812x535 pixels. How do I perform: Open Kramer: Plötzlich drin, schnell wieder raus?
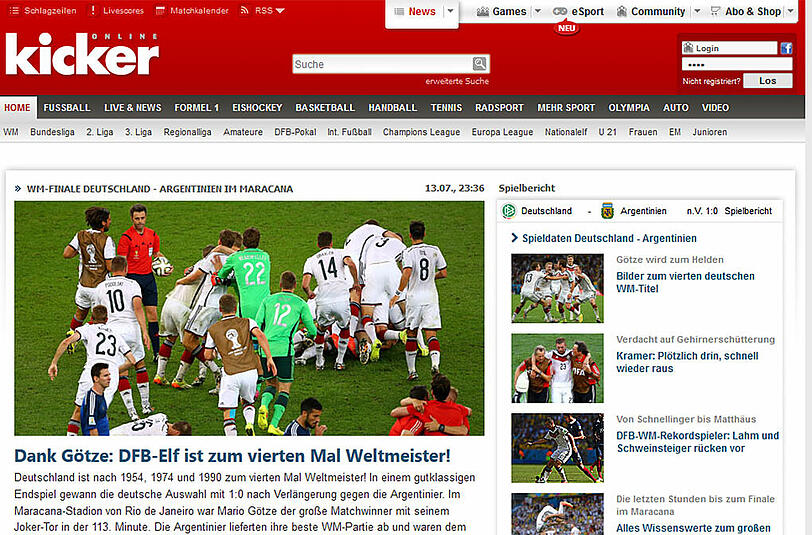tap(687, 362)
